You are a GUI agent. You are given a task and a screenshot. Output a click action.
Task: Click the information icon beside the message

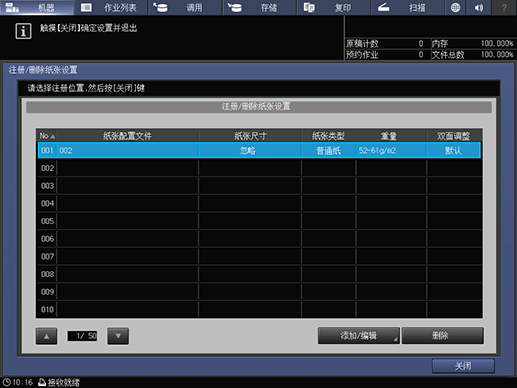tap(23, 31)
